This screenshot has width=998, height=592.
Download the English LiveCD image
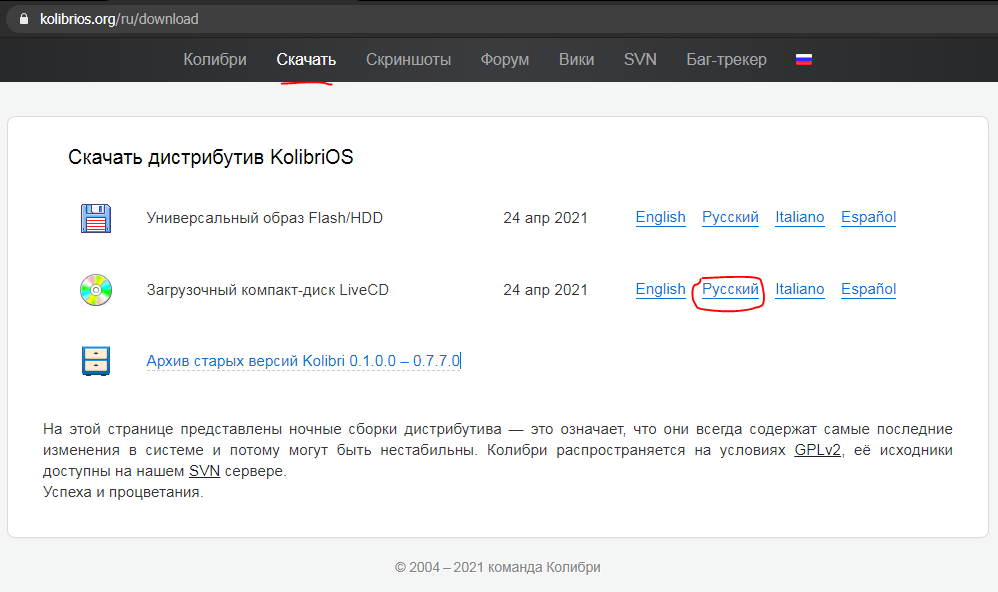pyautogui.click(x=660, y=289)
